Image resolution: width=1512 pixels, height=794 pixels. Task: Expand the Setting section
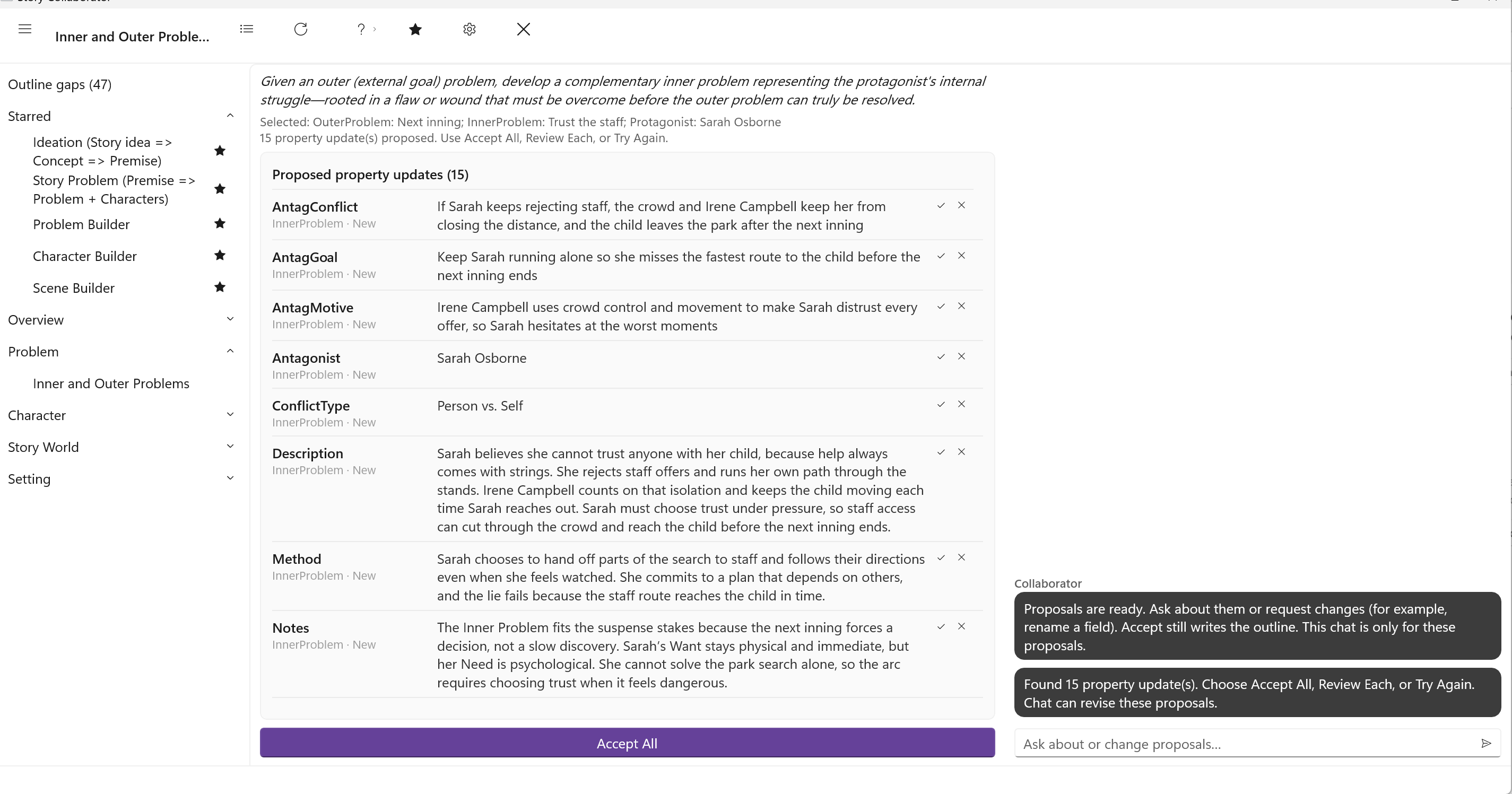click(x=230, y=478)
